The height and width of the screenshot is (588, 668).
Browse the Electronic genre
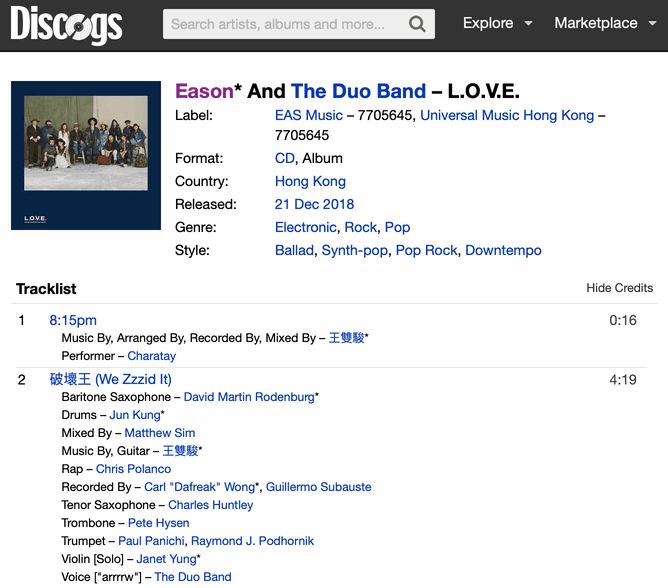[x=305, y=227]
